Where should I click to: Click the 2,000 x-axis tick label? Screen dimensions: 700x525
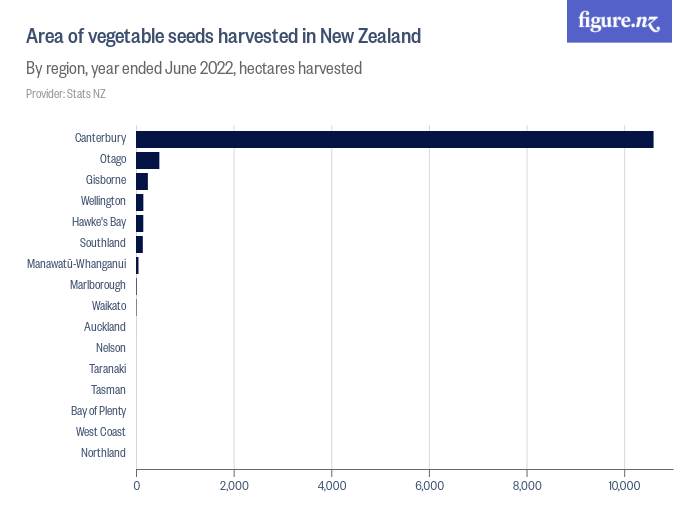(x=234, y=486)
